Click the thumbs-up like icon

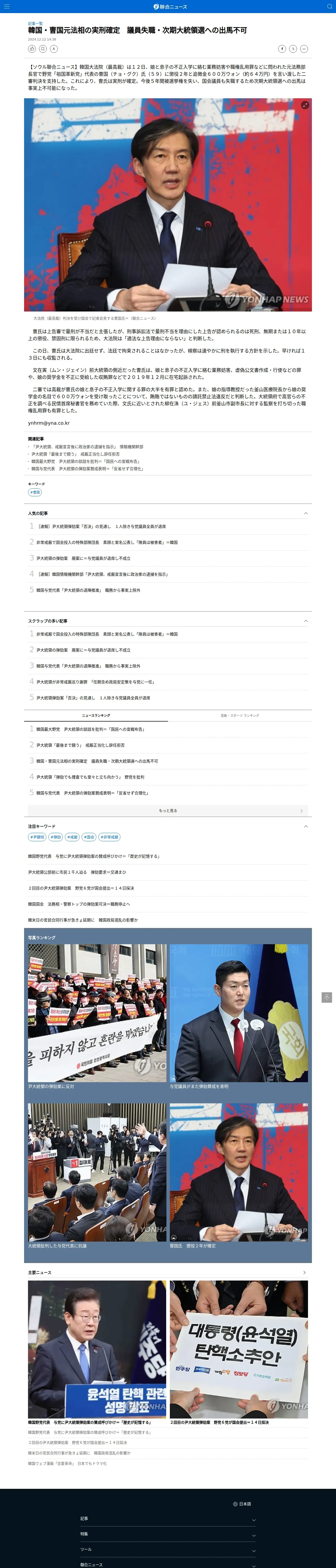(32, 49)
